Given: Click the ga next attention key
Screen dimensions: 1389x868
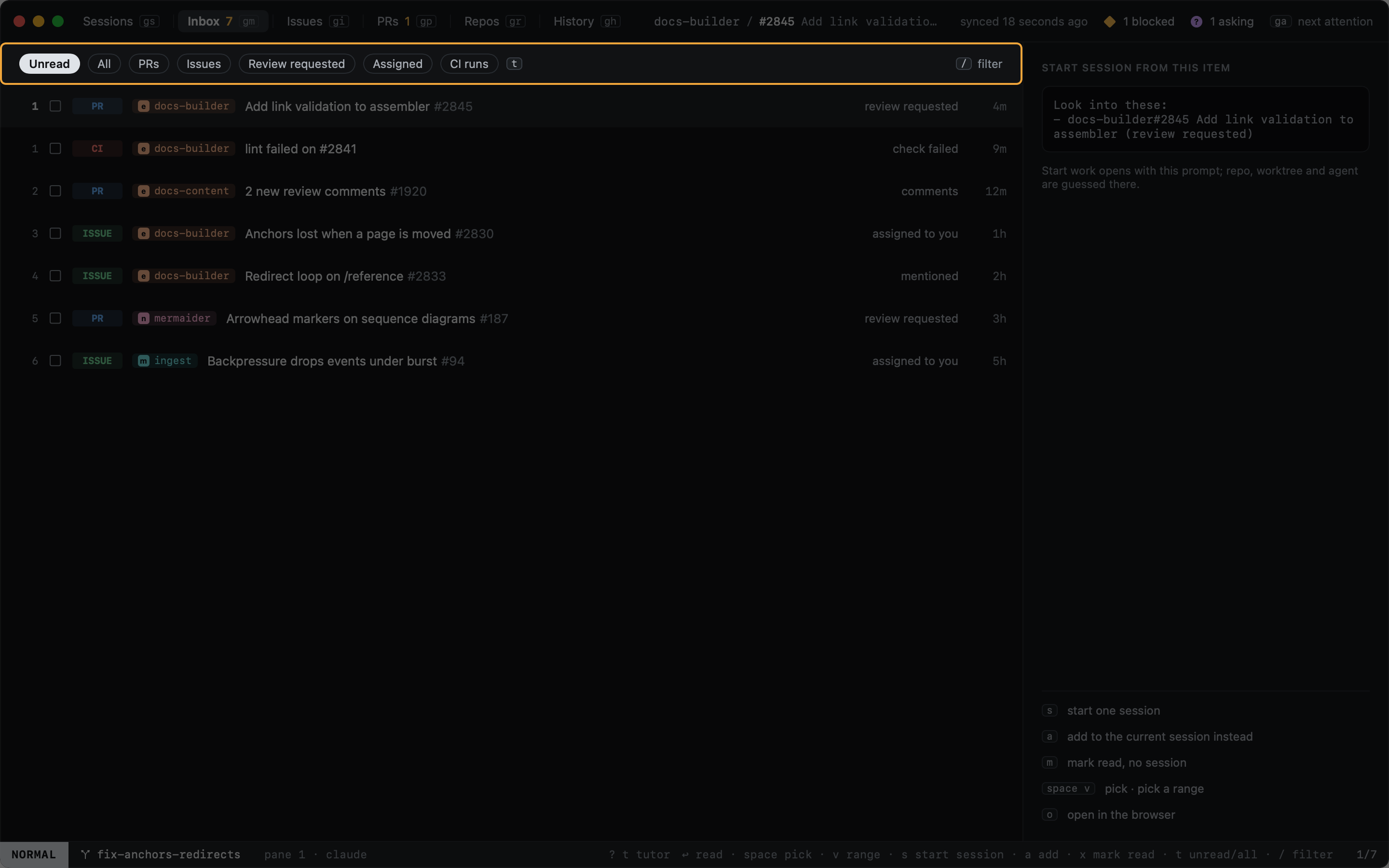Looking at the screenshot, I should point(1280,22).
